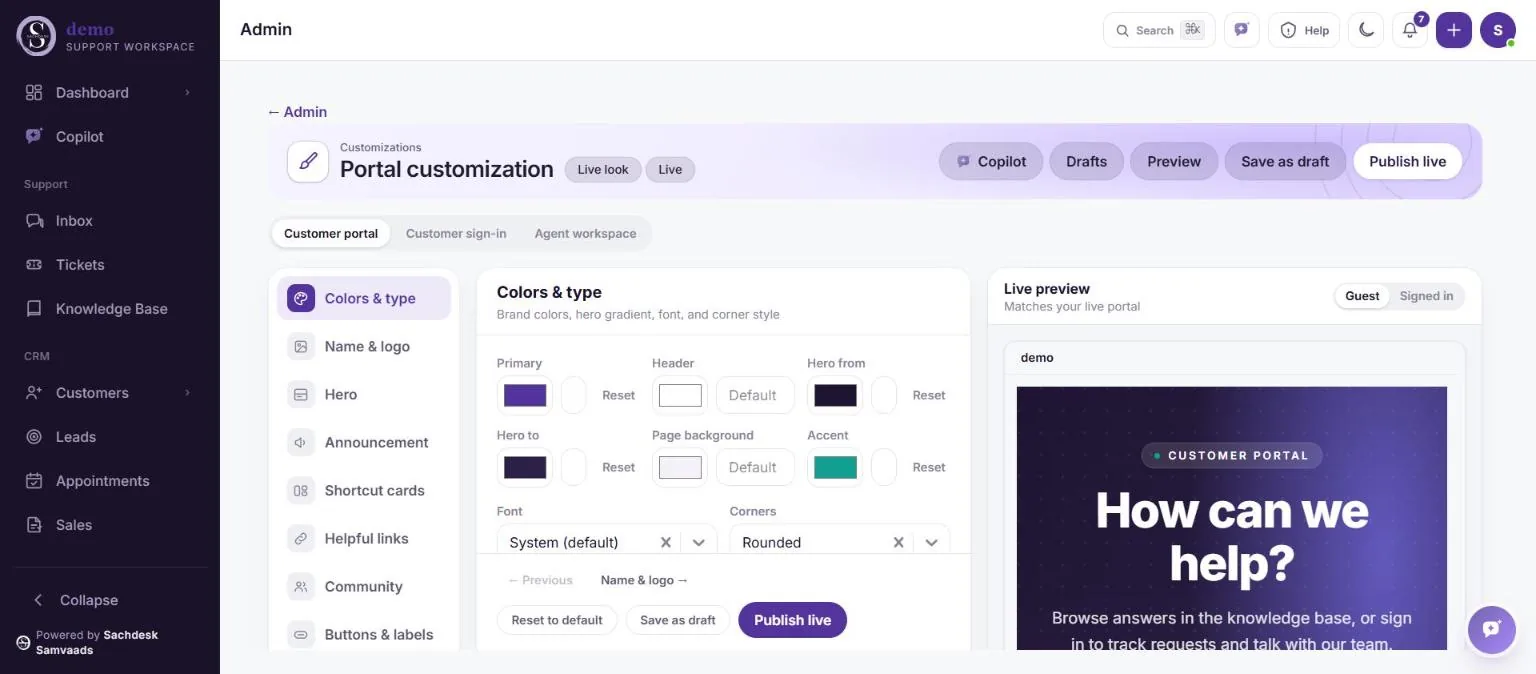Open the Buttons & labels section
1536x674 pixels.
(x=364, y=634)
